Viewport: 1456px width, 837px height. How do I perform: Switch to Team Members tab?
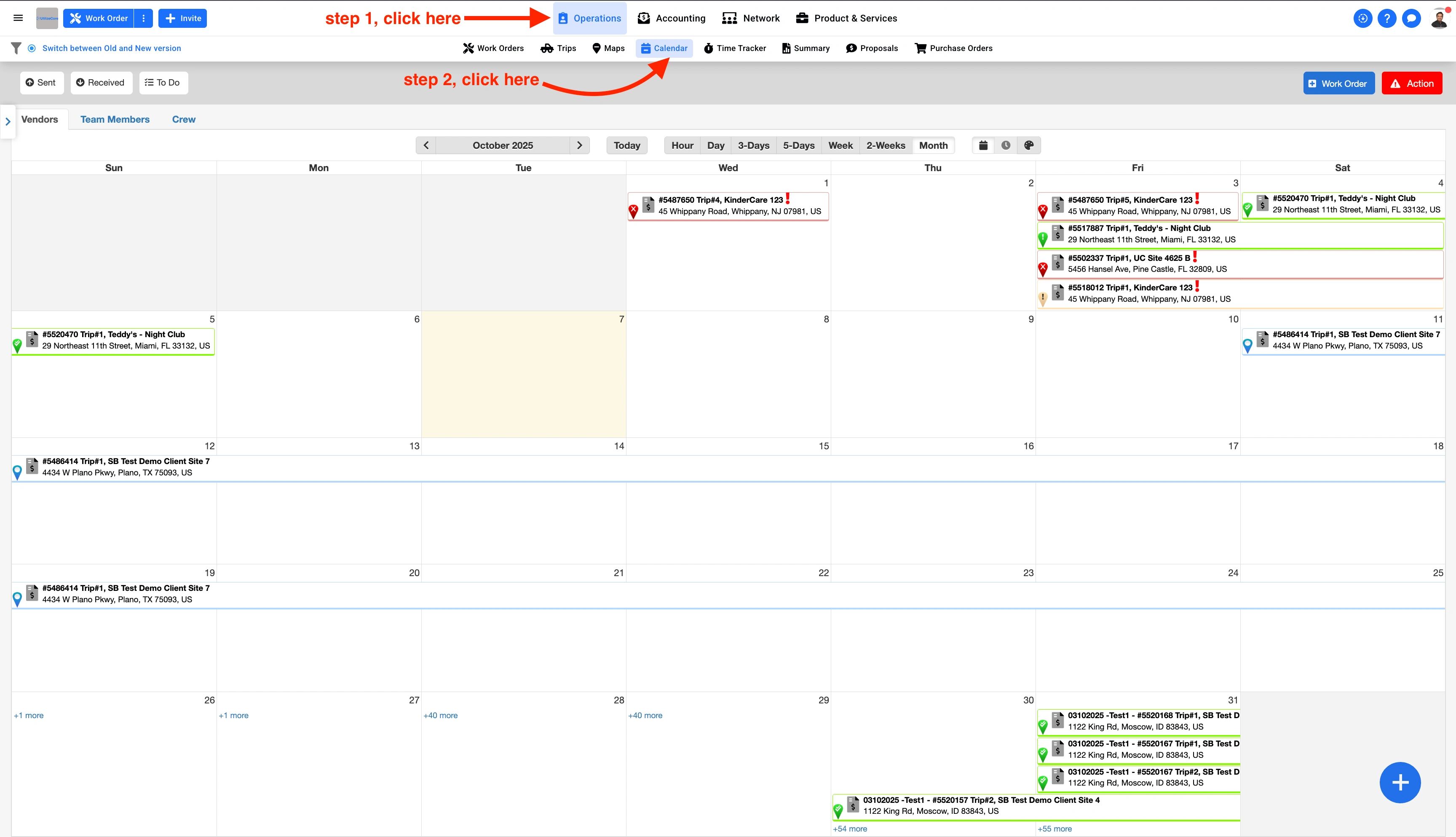point(115,120)
